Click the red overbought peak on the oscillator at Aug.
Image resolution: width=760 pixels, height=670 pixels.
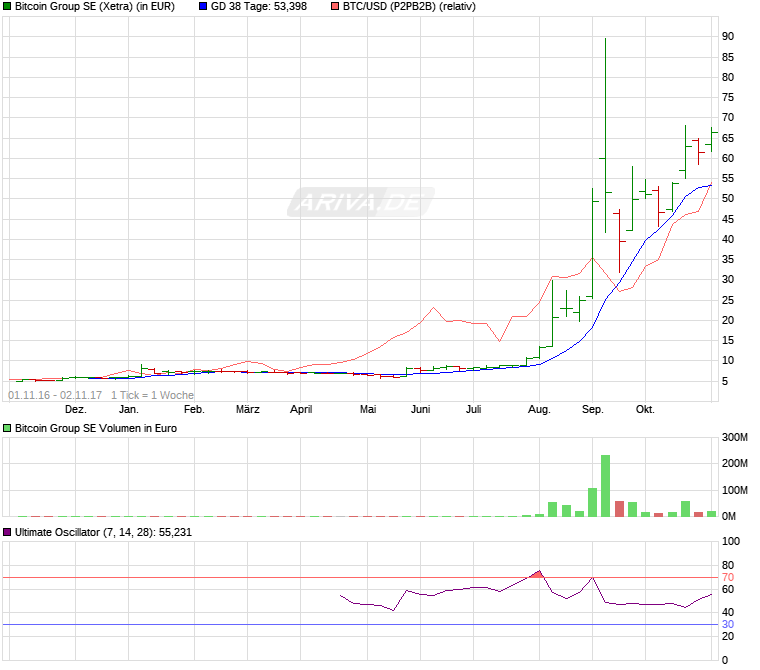pos(537,574)
